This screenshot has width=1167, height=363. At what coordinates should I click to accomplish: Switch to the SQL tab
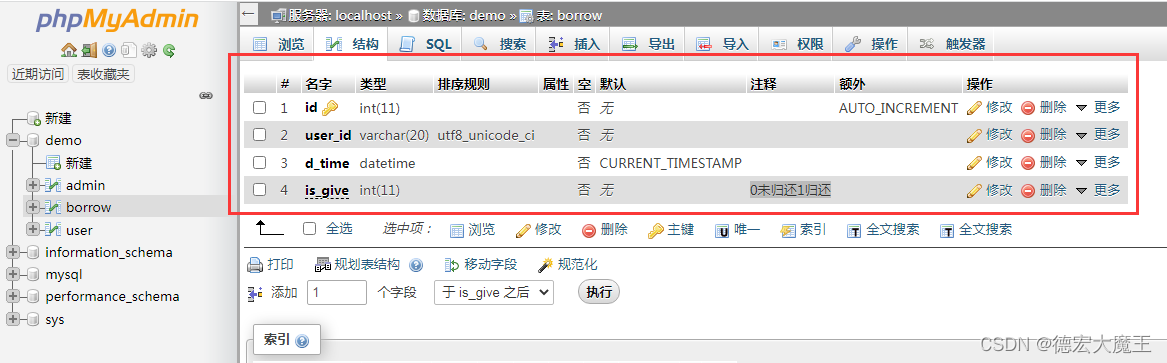tap(426, 45)
